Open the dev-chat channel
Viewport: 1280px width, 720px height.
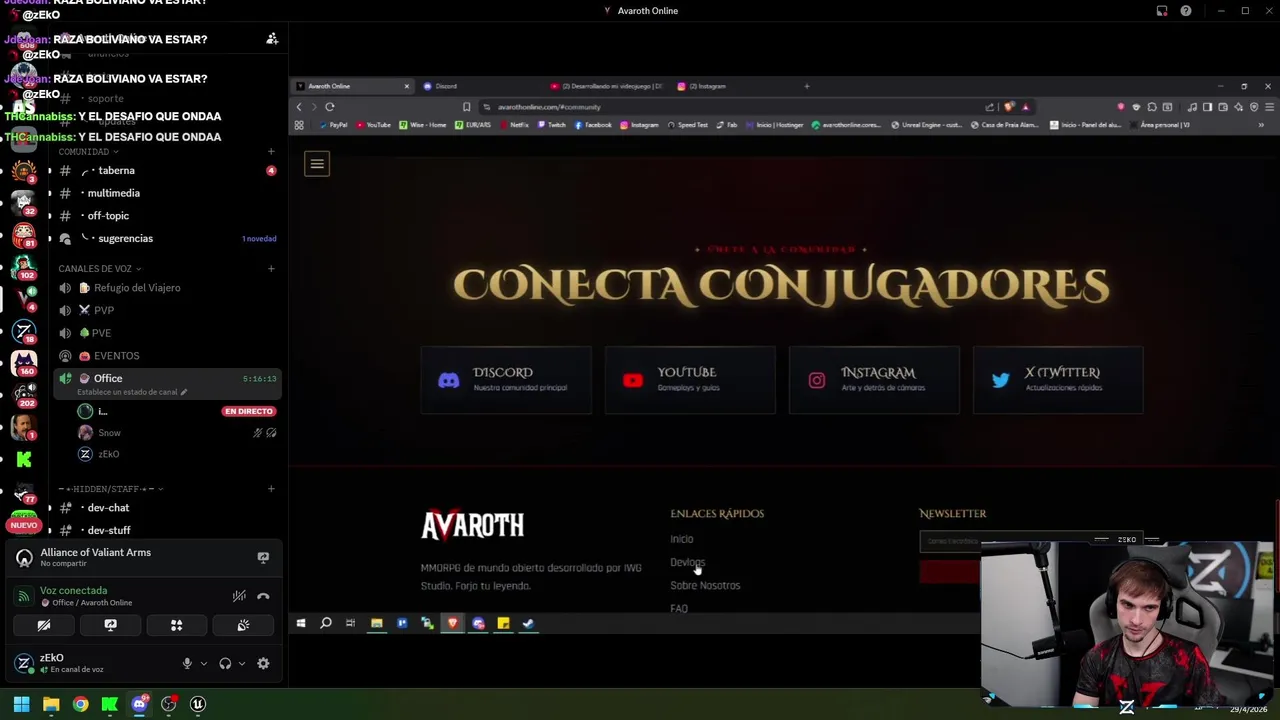click(x=167, y=508)
